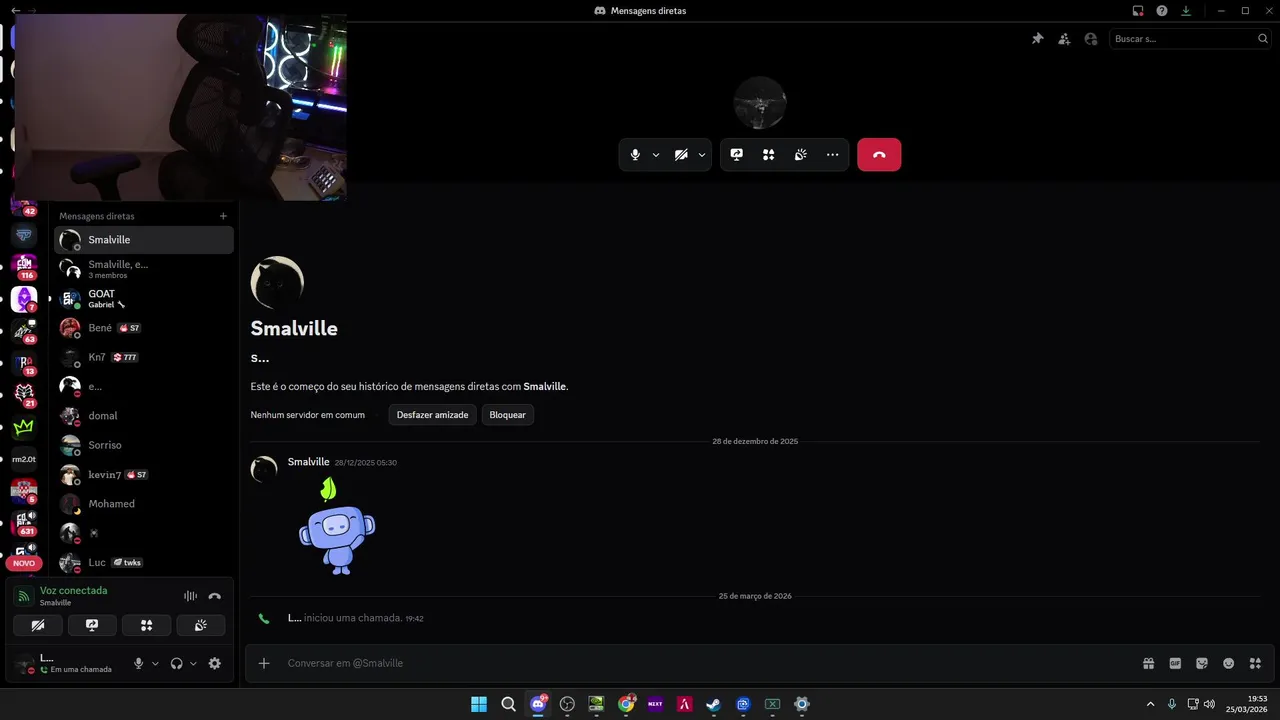
Task: Open soundboard from the call controls bar
Action: coord(801,155)
